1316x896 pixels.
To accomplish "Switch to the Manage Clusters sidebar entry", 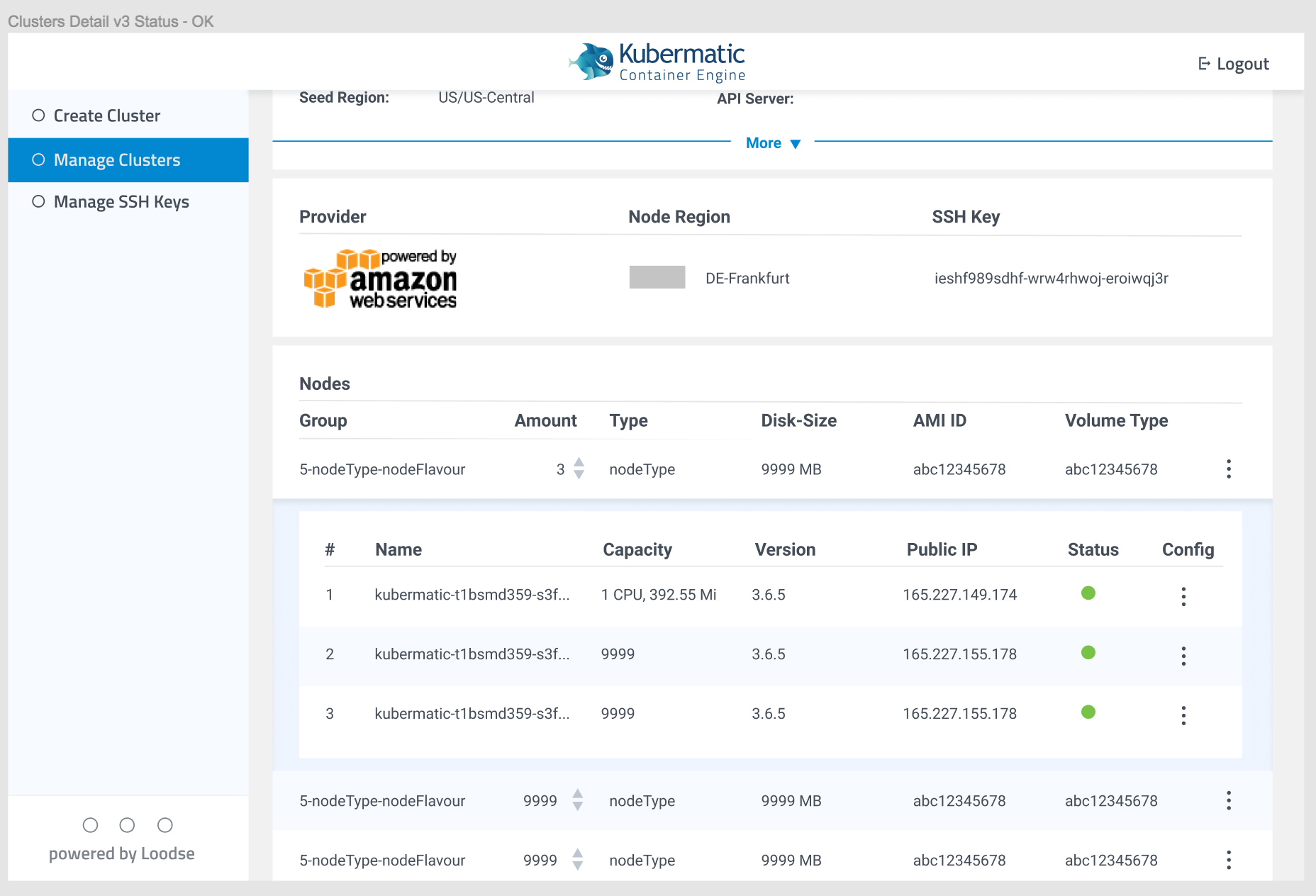I will click(116, 159).
